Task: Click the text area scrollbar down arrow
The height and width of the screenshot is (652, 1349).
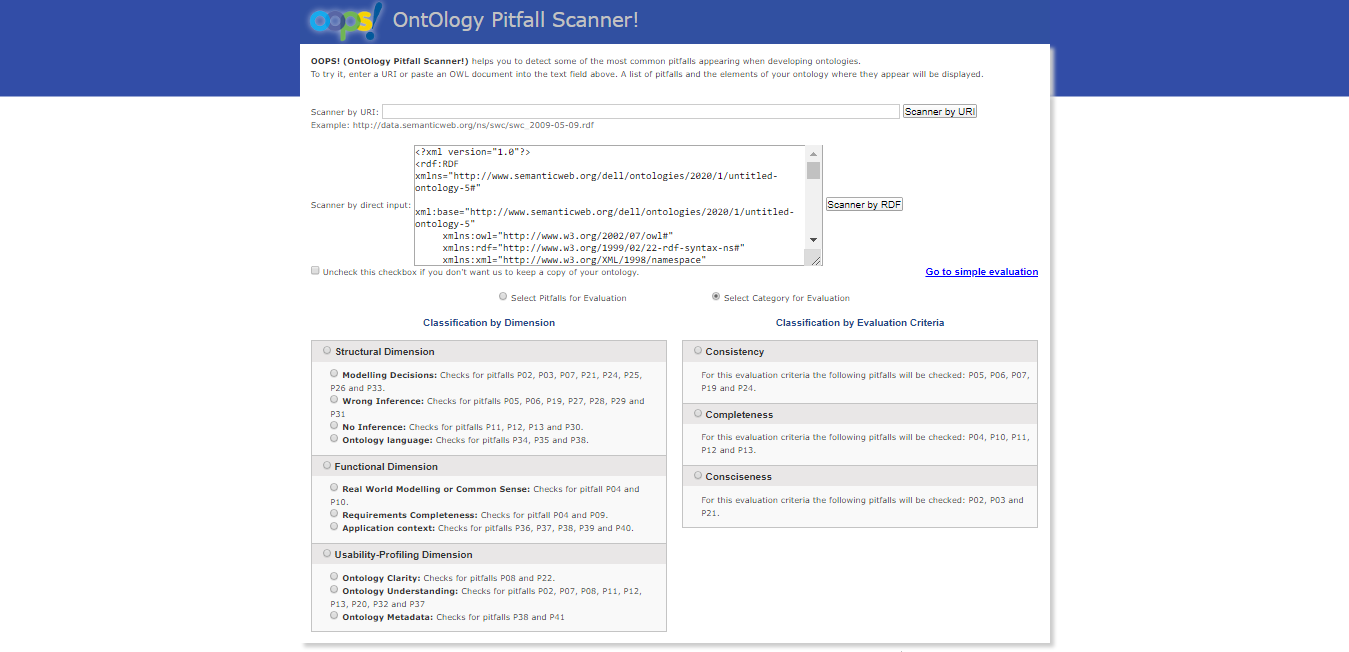Action: tap(813, 240)
